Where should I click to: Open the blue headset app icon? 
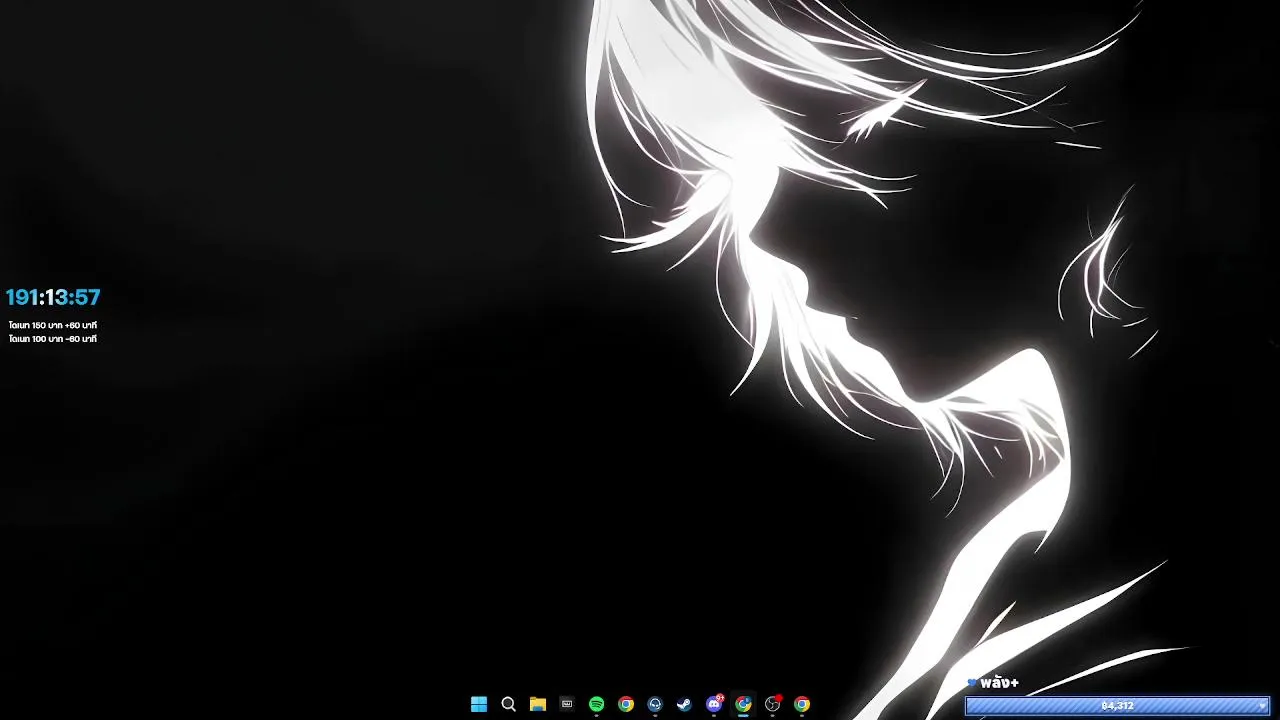pos(655,704)
